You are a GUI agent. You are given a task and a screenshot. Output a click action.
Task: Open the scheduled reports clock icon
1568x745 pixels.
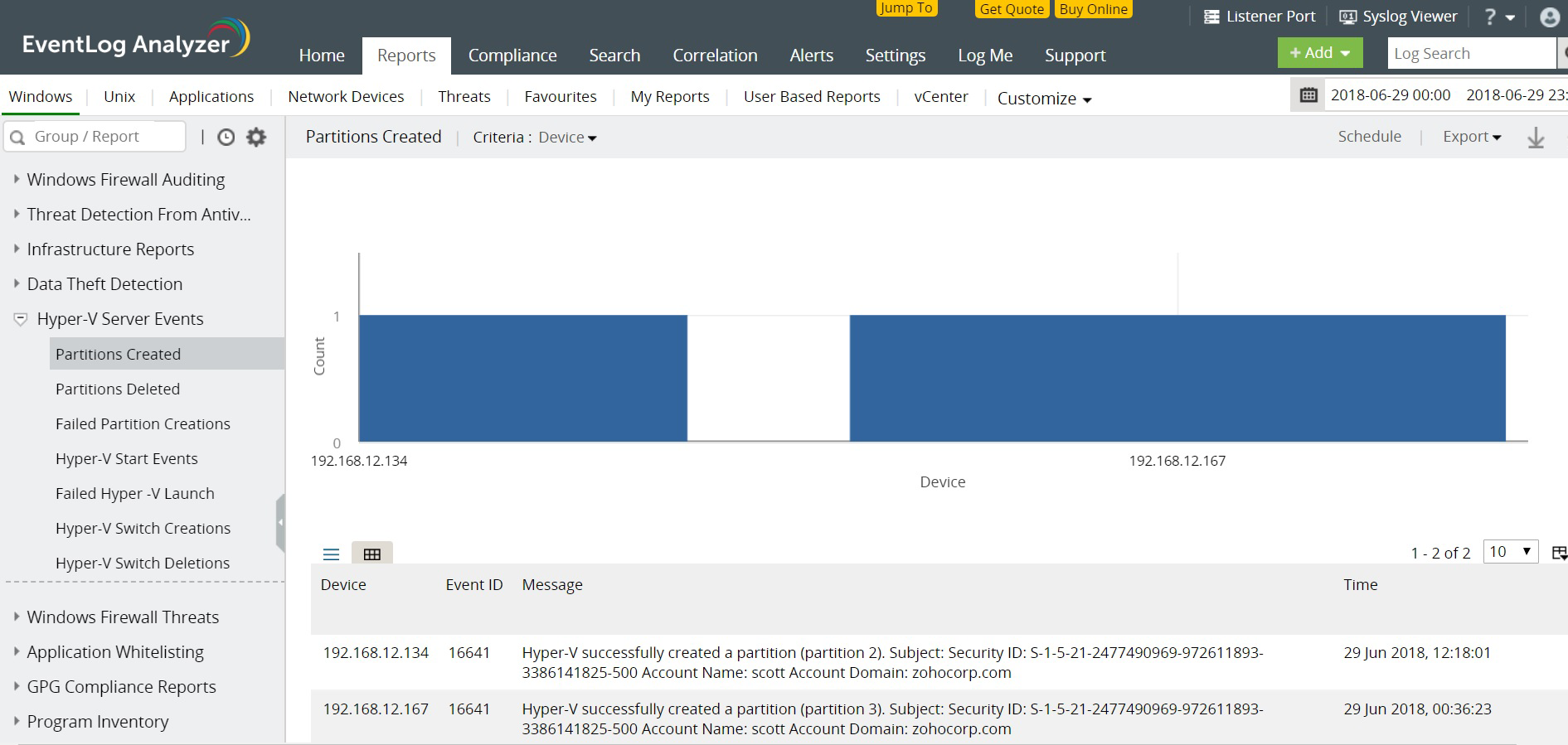pos(226,138)
